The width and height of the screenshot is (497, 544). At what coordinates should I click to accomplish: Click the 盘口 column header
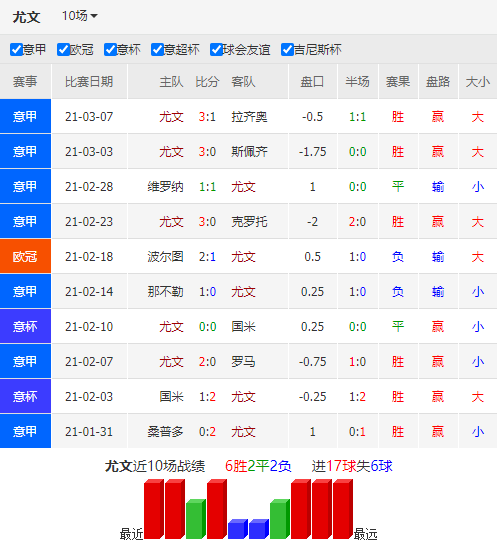312,82
